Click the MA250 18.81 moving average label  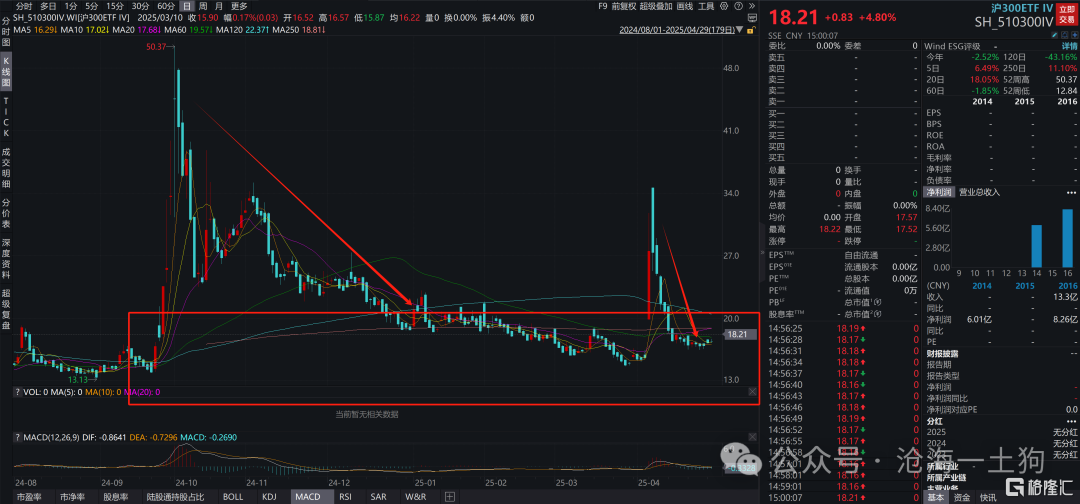coord(300,30)
